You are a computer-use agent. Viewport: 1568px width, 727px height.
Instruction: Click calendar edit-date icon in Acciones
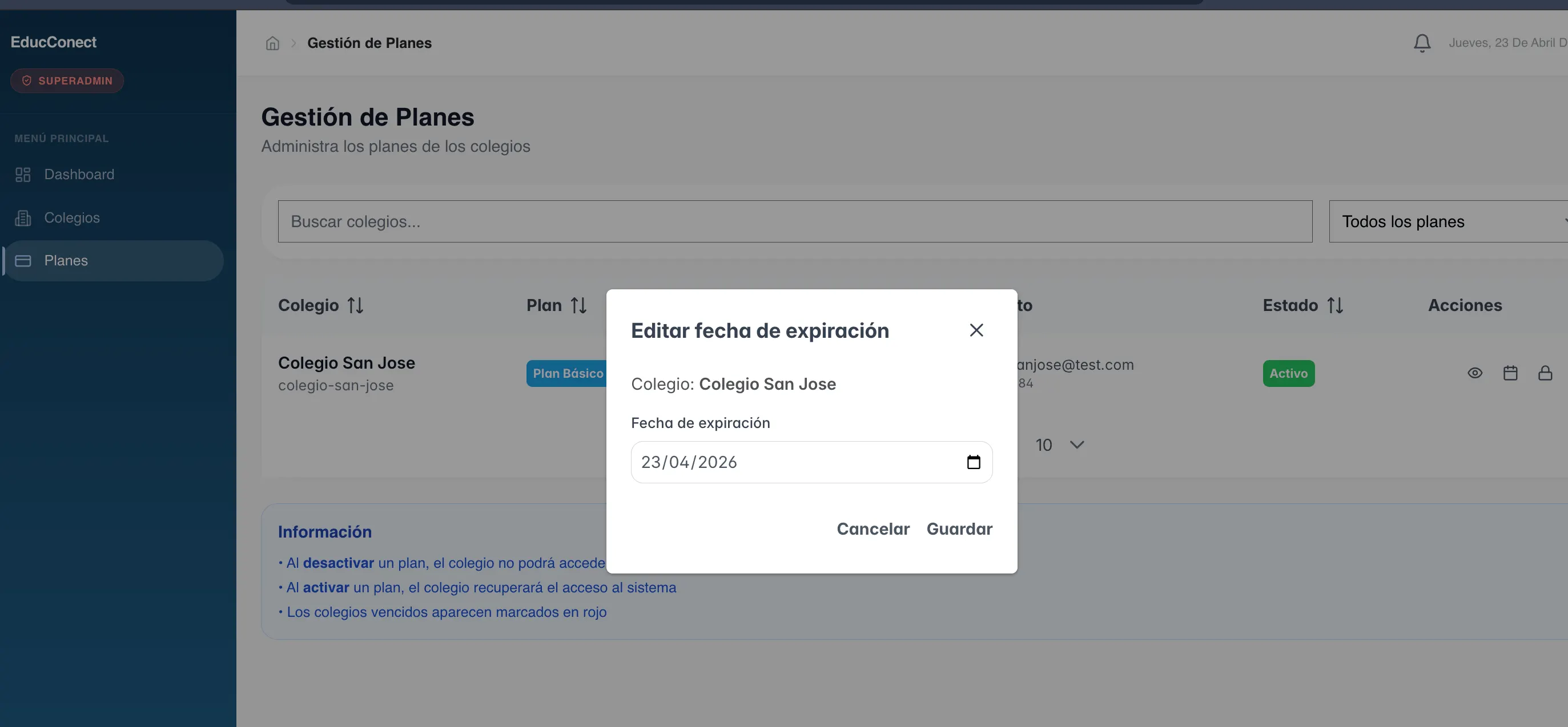click(1510, 373)
